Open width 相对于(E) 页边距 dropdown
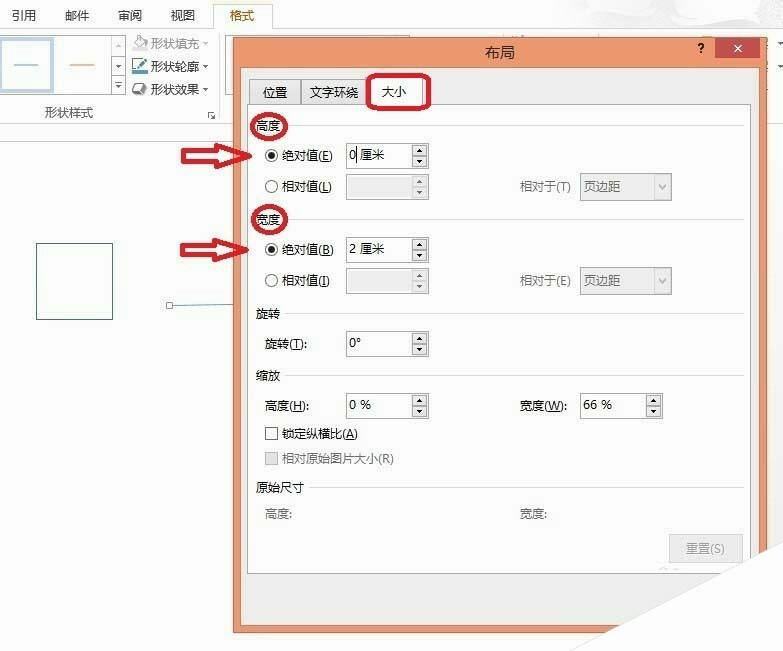 click(x=626, y=281)
